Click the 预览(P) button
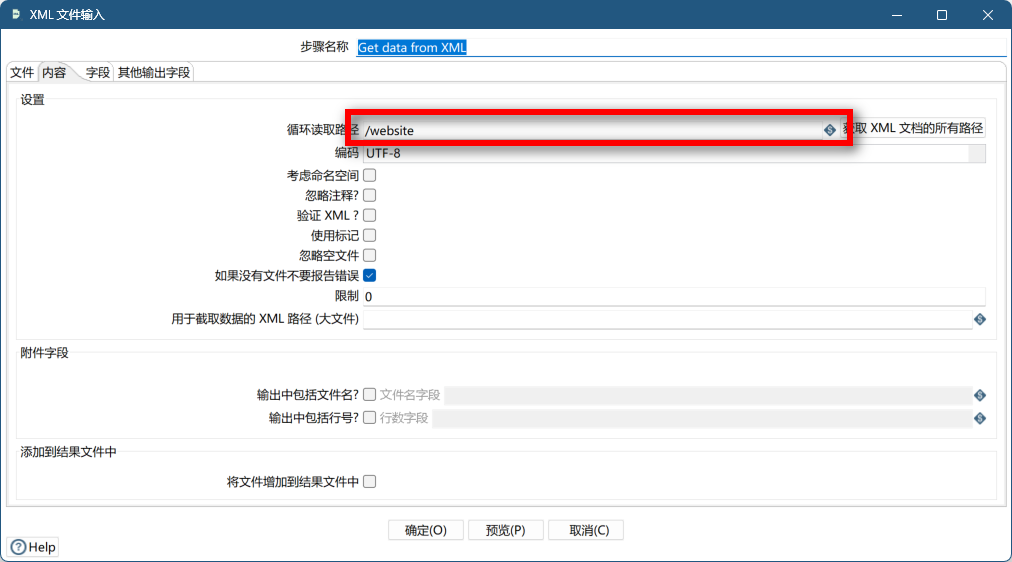 coord(505,530)
